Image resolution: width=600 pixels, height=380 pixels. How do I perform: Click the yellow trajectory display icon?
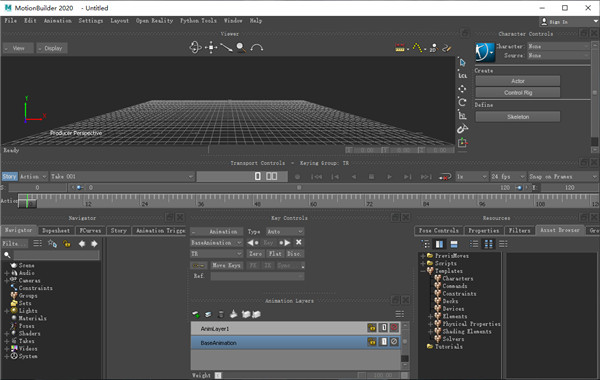click(417, 48)
